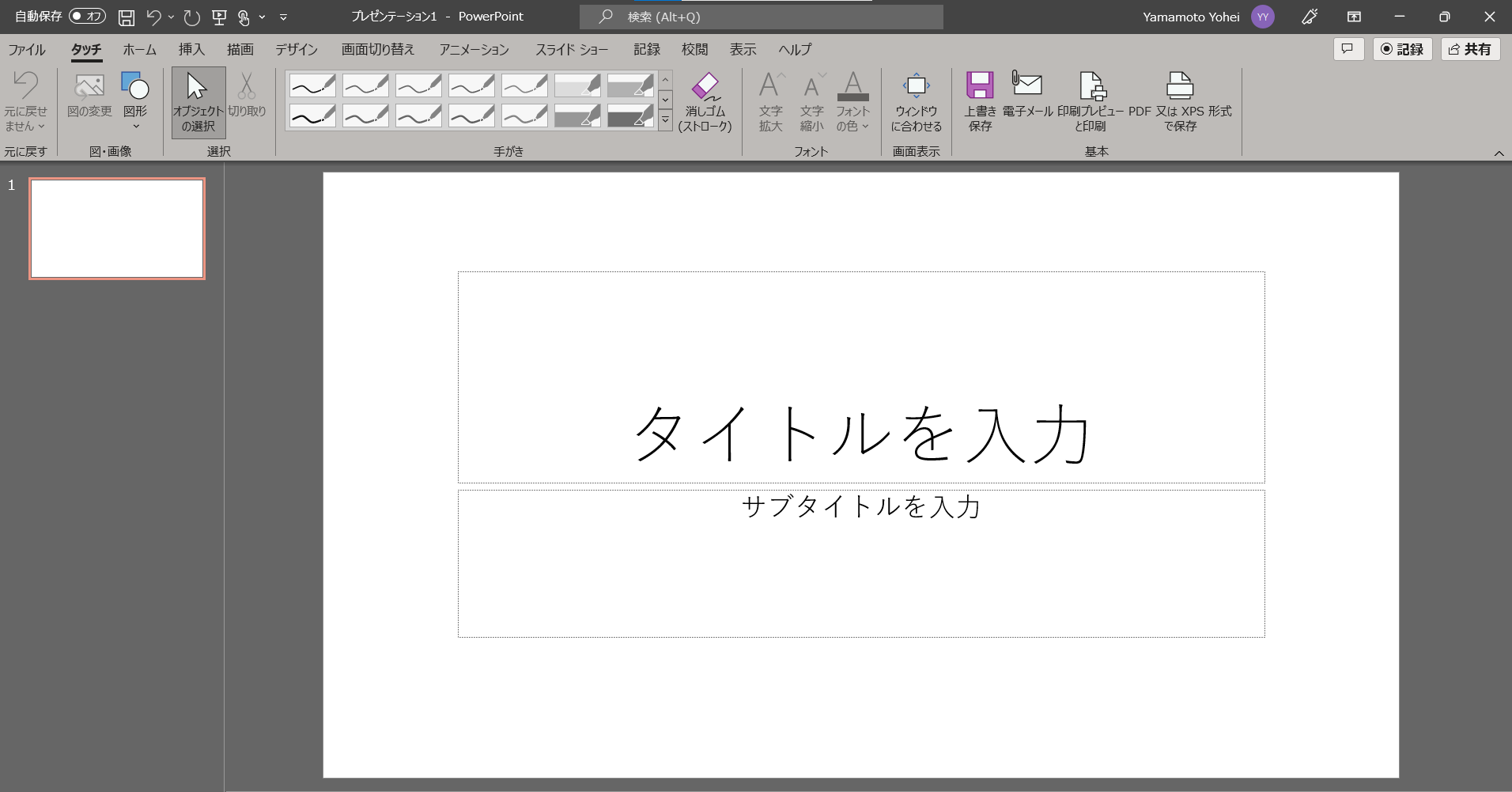The height and width of the screenshot is (792, 1512).
Task: Click PDF 又は XPS 形式で保存 icon
Action: pos(1180,102)
